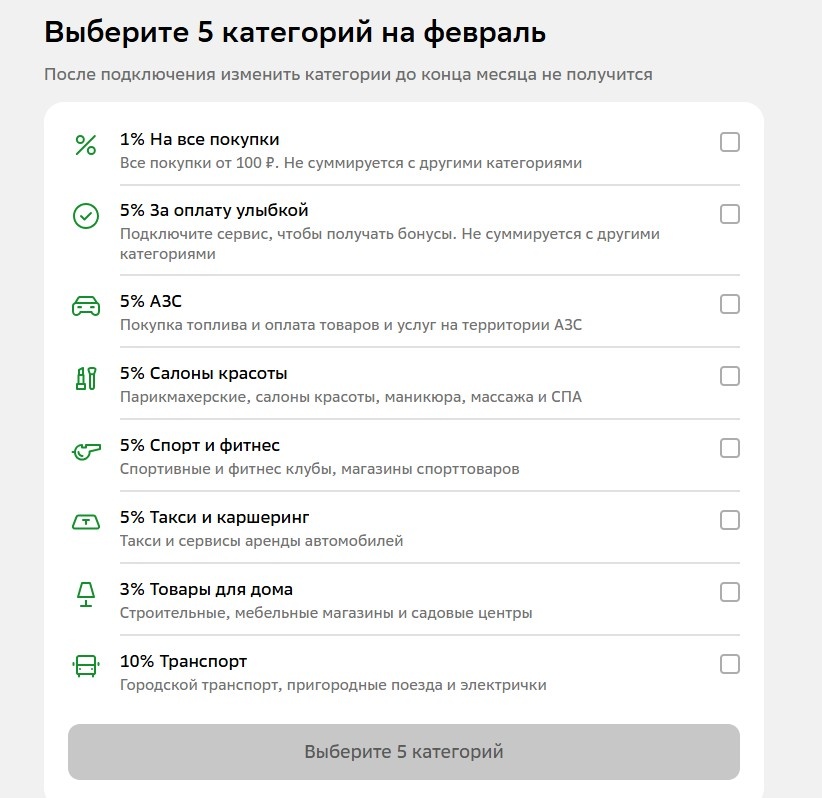Enable the 3% Товары для дома checkbox

[730, 592]
